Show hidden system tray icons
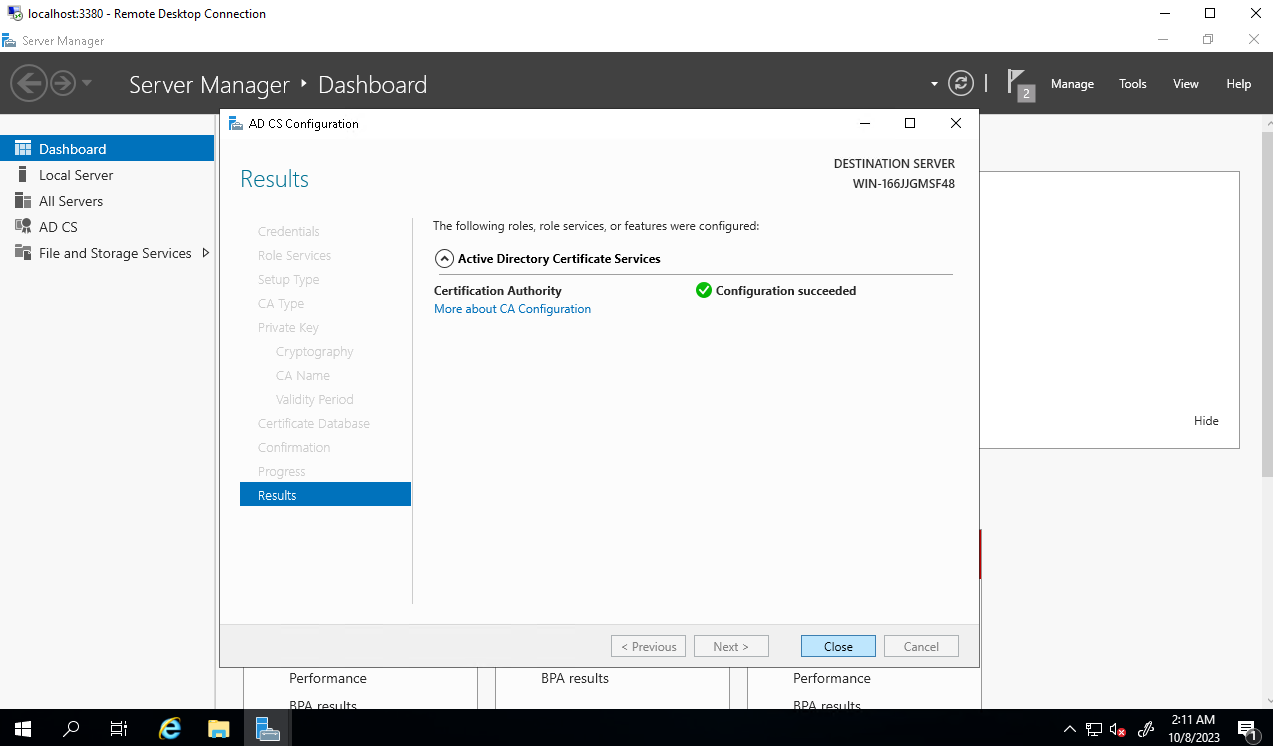This screenshot has width=1273, height=746. (1069, 729)
